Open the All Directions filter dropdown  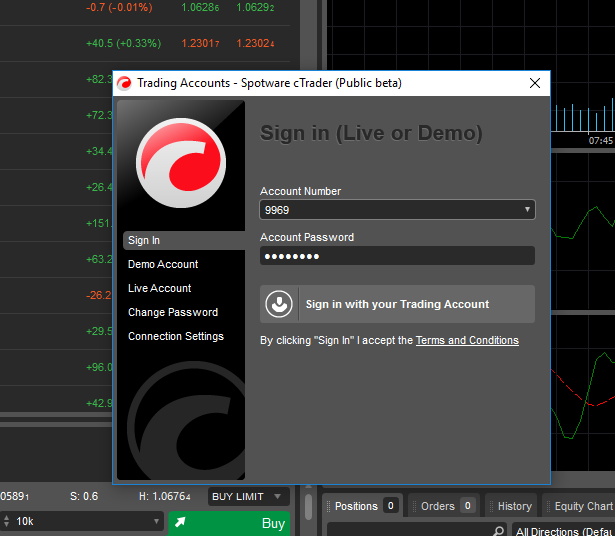click(564, 530)
